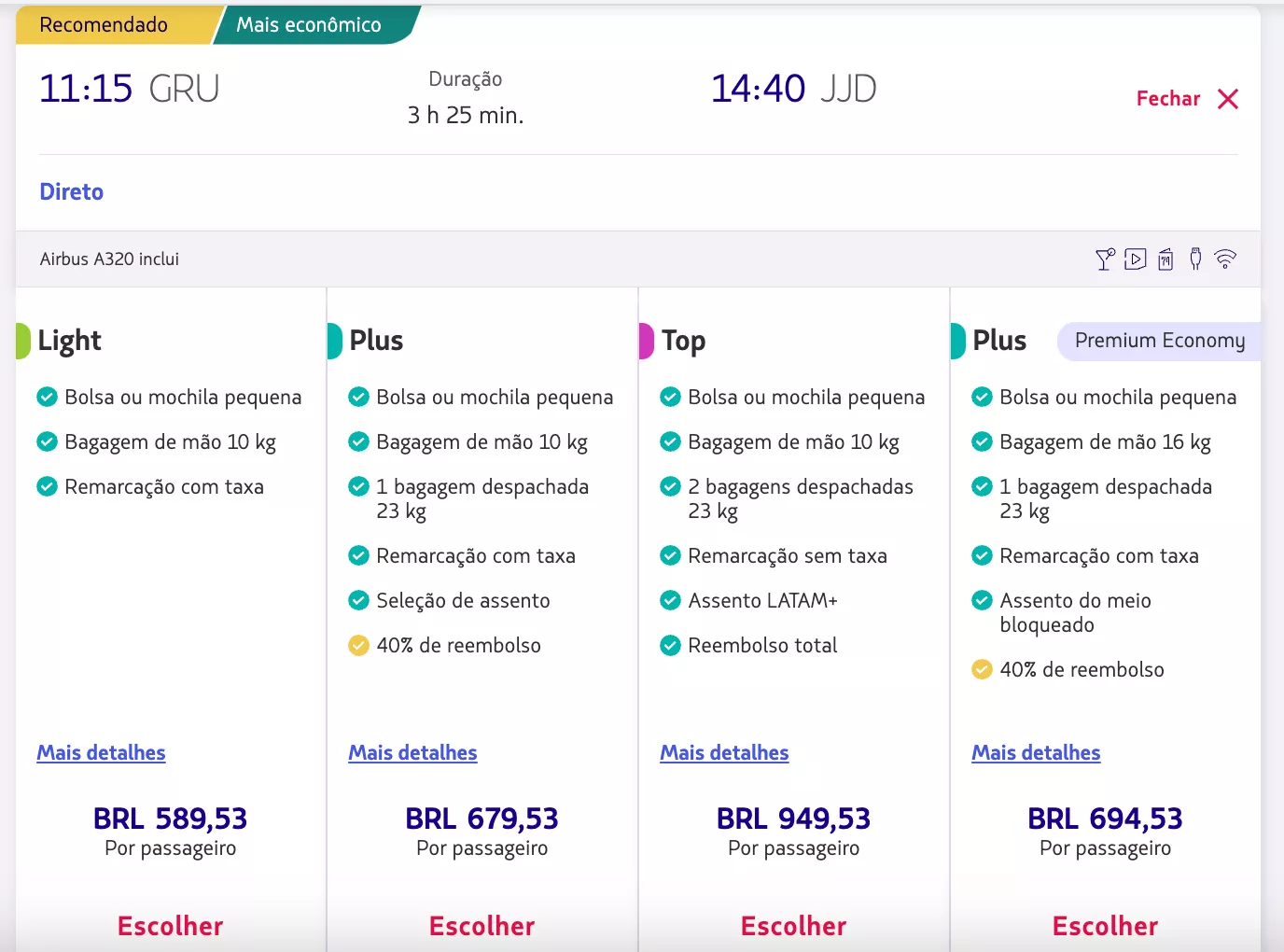
Task: Click the Airbus A320 inclui label
Action: (109, 259)
